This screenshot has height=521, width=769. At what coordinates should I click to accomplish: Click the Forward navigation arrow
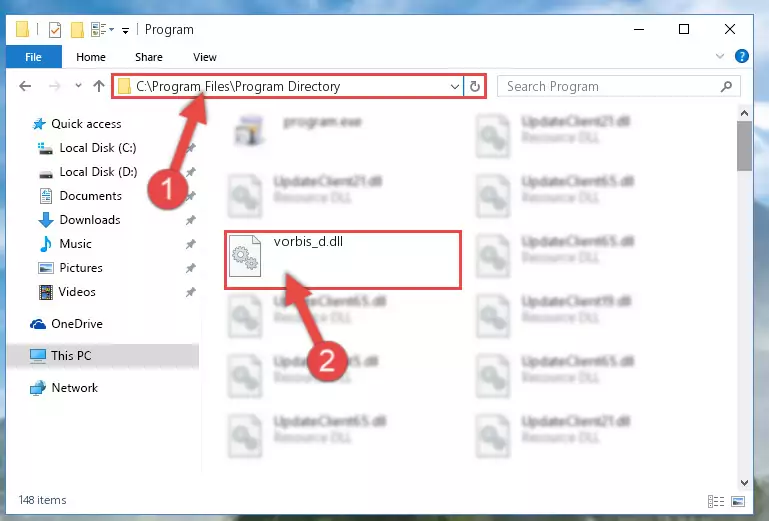[x=54, y=86]
